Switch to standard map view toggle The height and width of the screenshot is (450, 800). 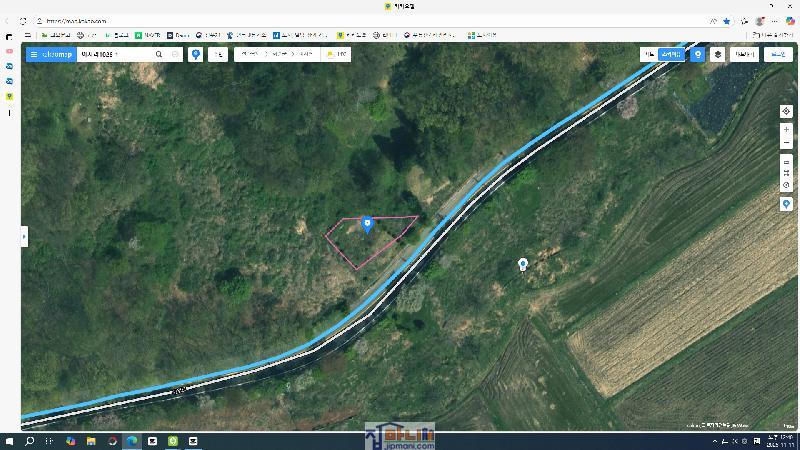(649, 54)
